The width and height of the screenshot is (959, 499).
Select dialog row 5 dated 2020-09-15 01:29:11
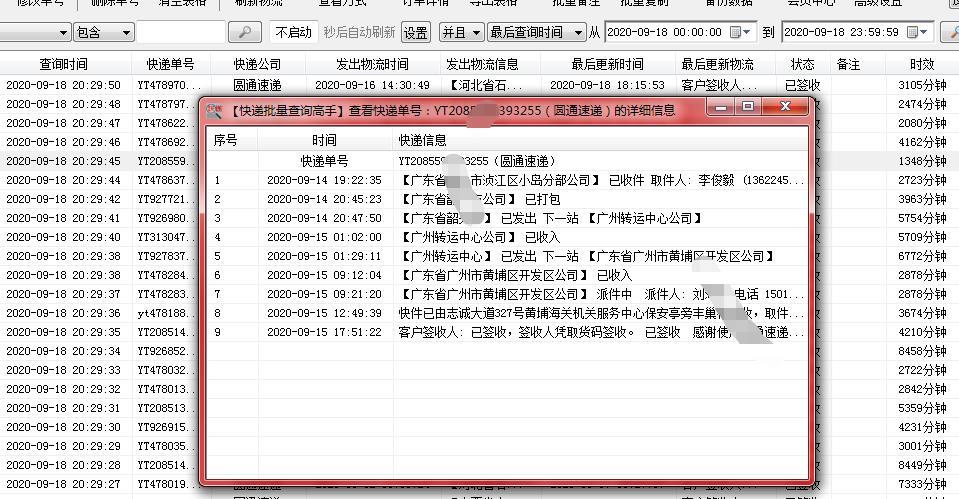(x=507, y=256)
